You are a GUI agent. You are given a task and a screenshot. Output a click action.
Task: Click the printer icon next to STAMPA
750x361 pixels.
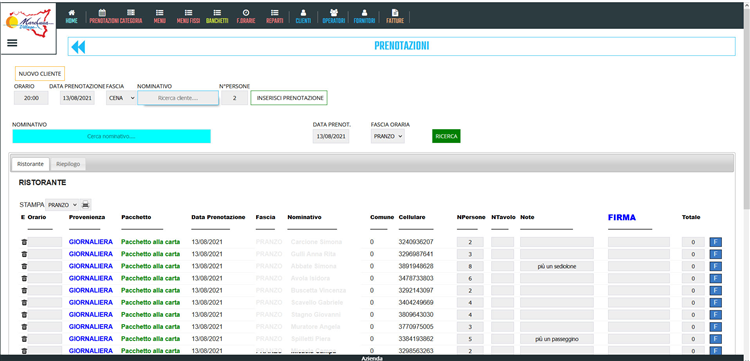(86, 205)
